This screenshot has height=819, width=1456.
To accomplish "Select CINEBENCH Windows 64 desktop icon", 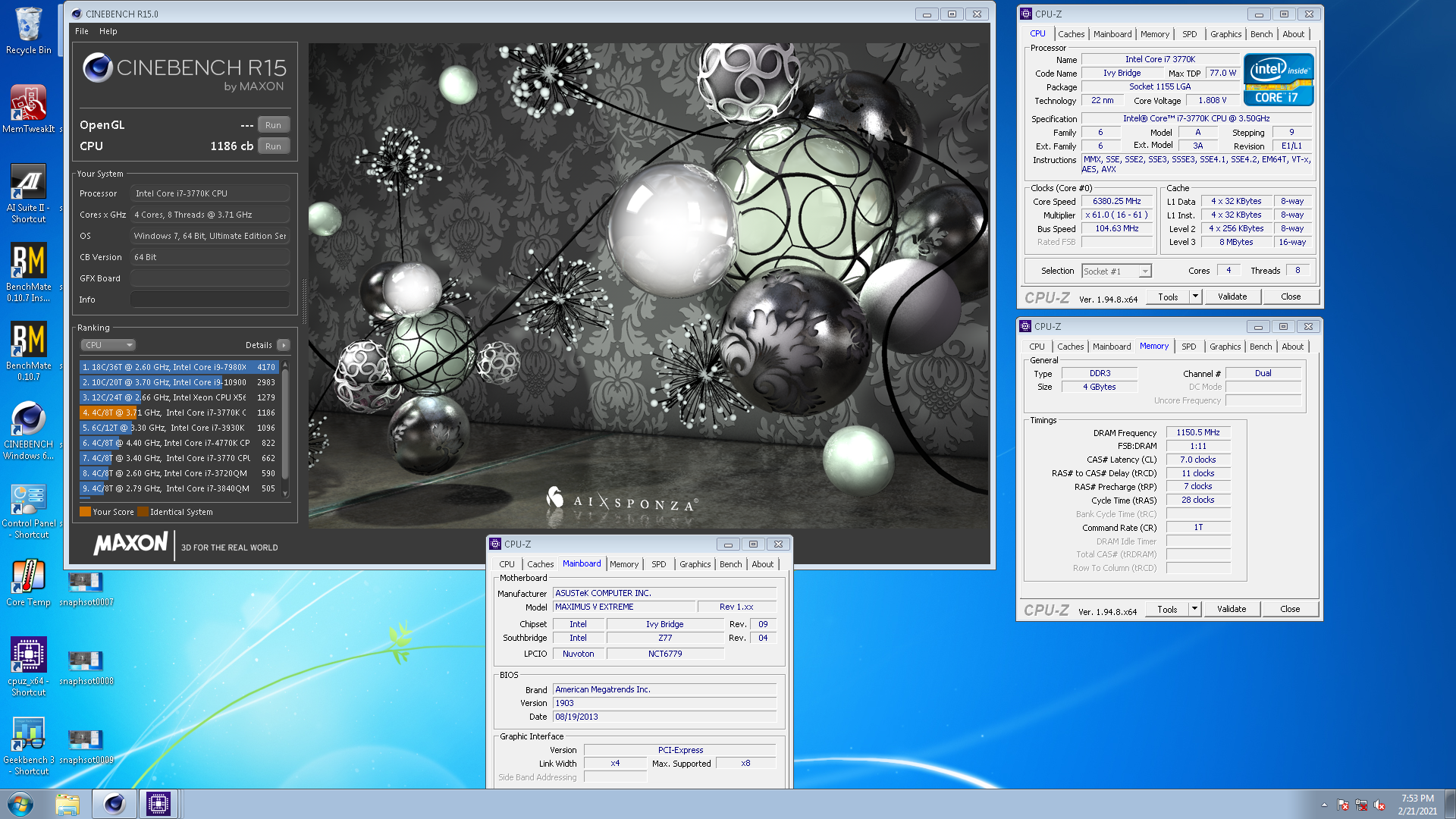I will (x=28, y=430).
